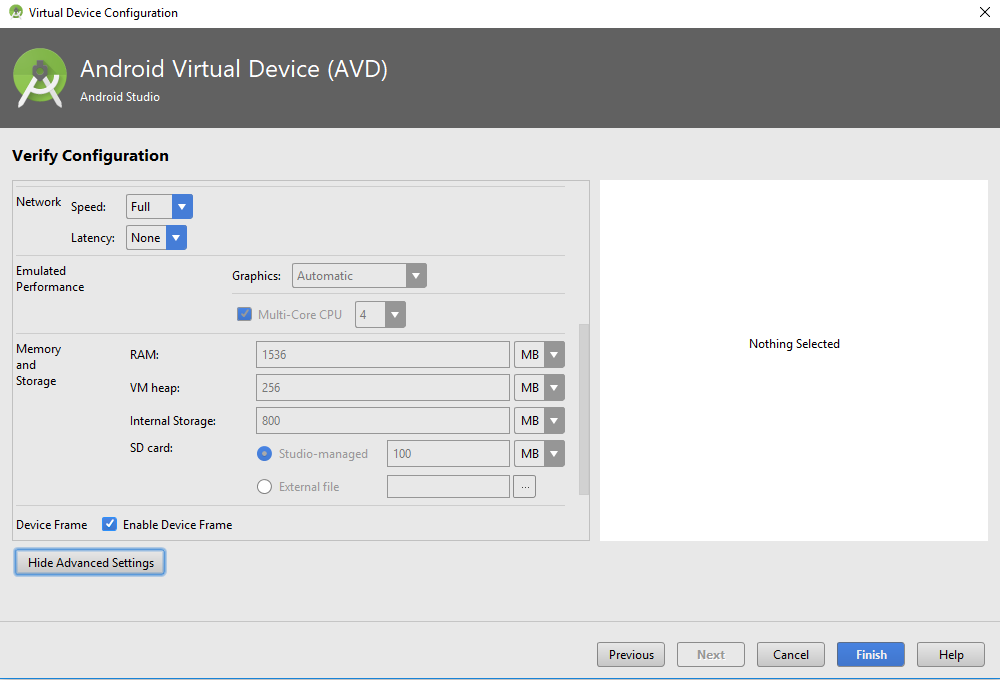Click the VM heap input field
This screenshot has width=1000, height=680.
[383, 388]
